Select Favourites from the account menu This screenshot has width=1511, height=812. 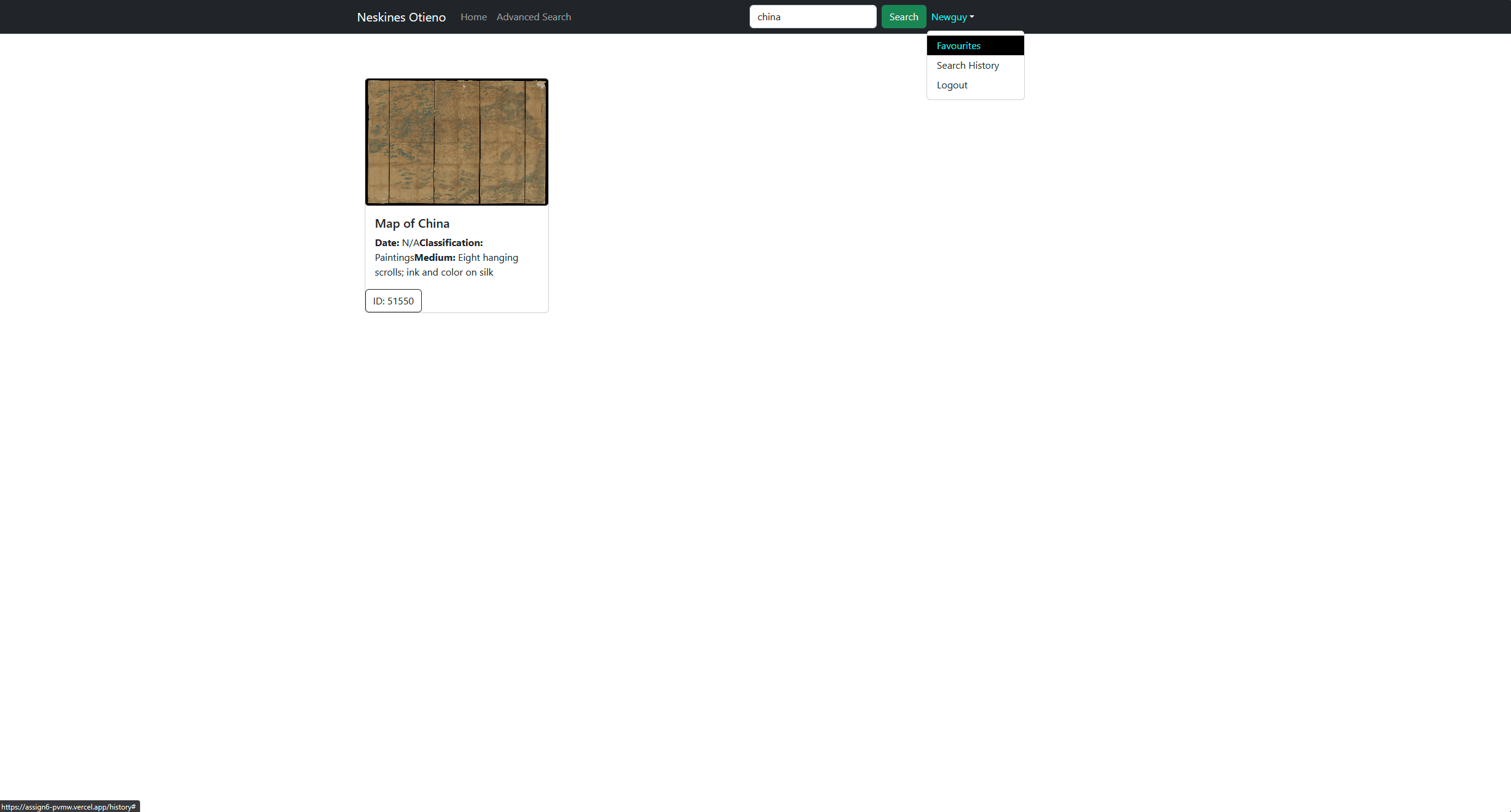click(x=958, y=45)
